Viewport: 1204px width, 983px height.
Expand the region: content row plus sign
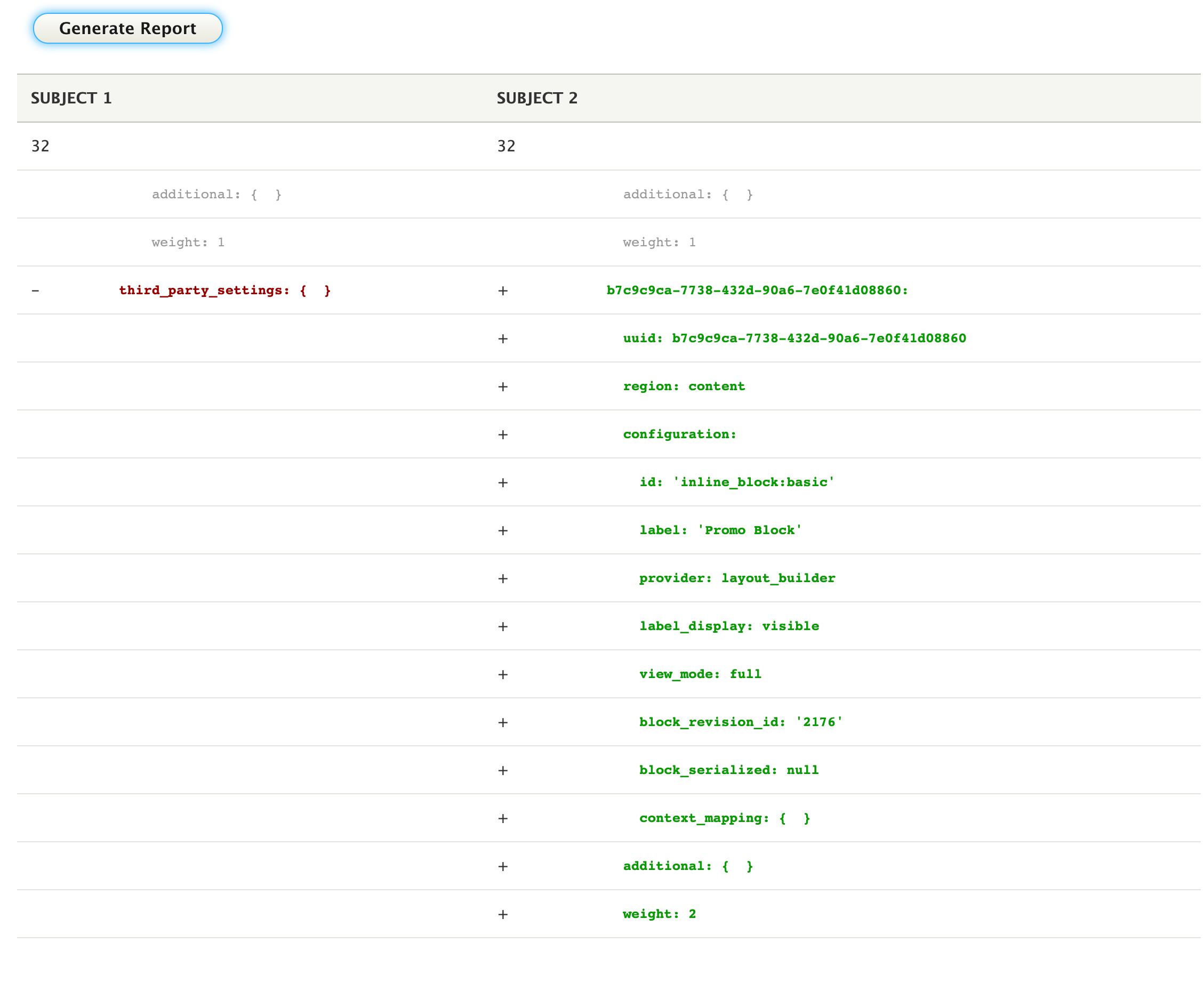[x=503, y=385]
